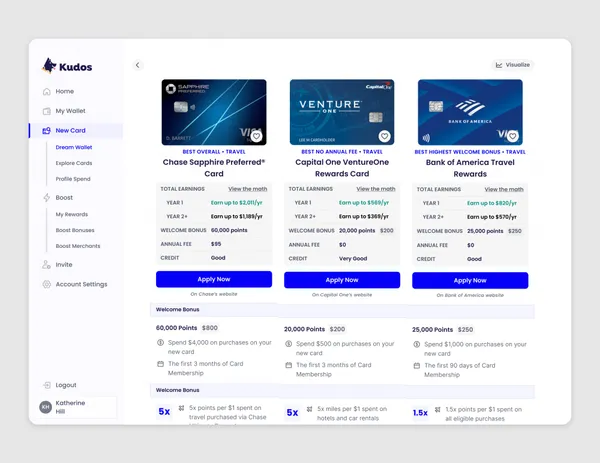
Task: Click the Logout door icon
Action: click(47, 385)
